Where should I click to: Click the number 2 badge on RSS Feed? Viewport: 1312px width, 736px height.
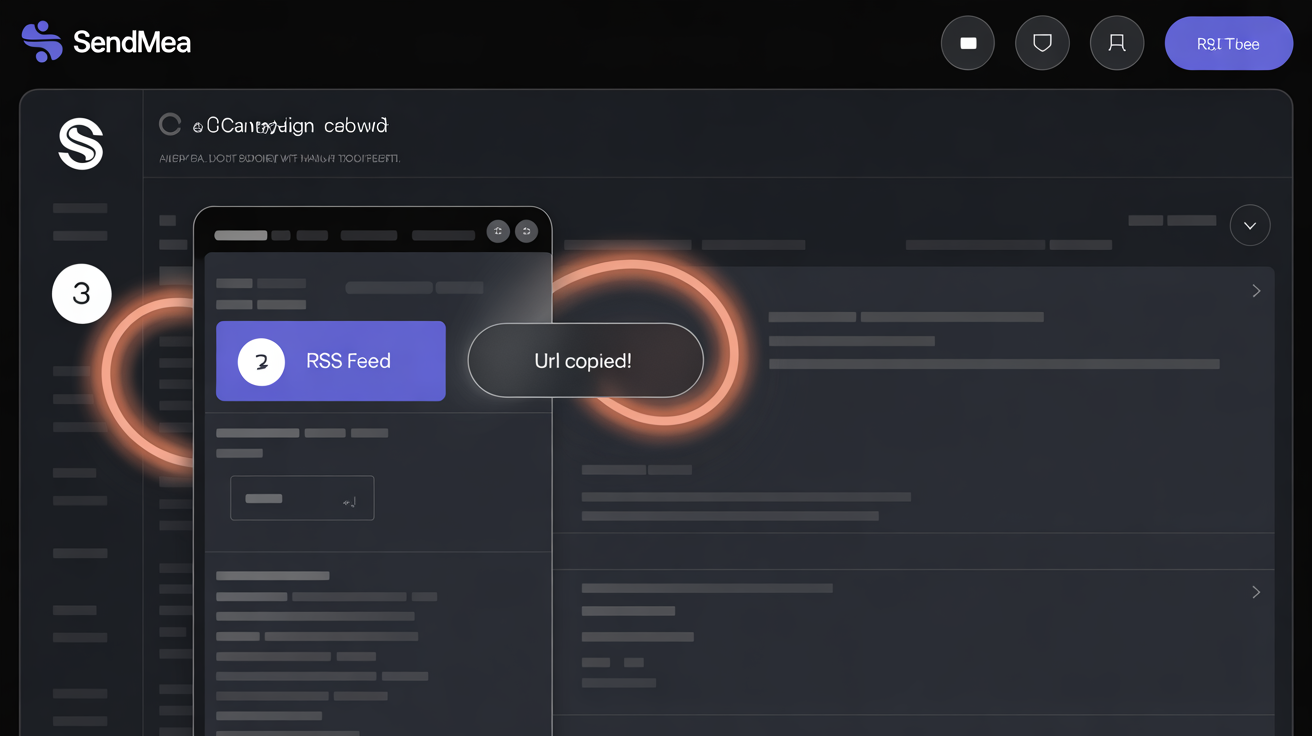coord(261,361)
